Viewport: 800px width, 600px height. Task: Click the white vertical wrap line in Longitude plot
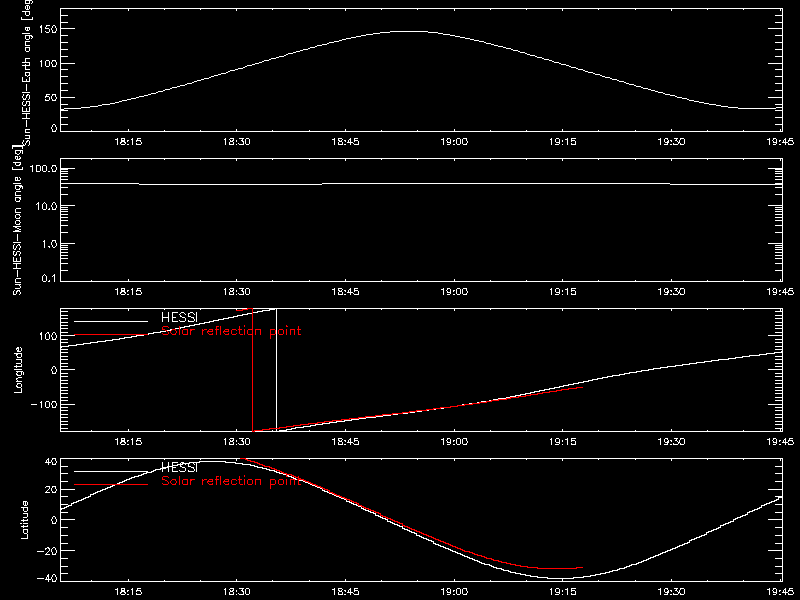pyautogui.click(x=277, y=370)
